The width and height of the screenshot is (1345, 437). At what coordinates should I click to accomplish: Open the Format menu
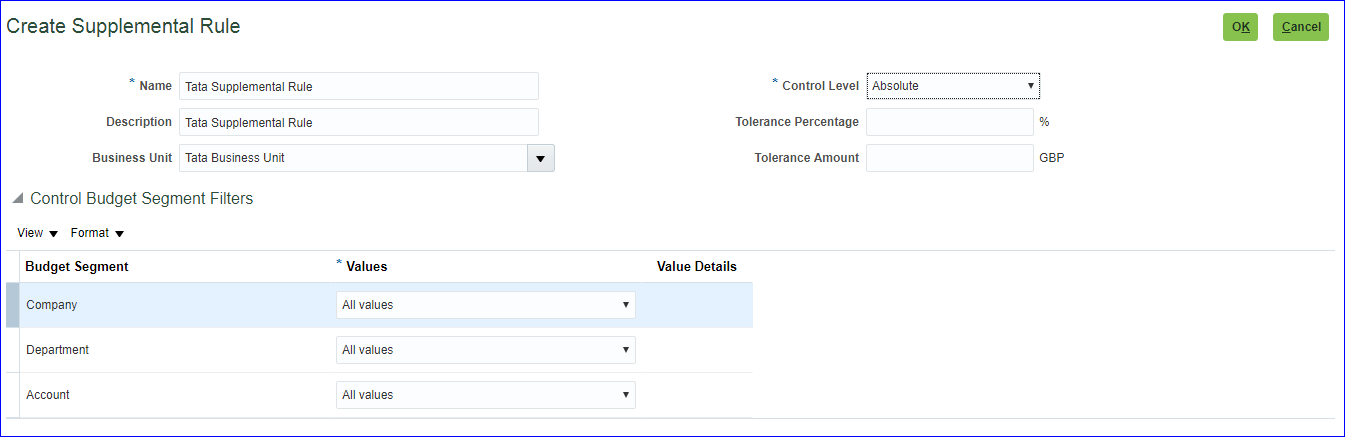tap(97, 233)
